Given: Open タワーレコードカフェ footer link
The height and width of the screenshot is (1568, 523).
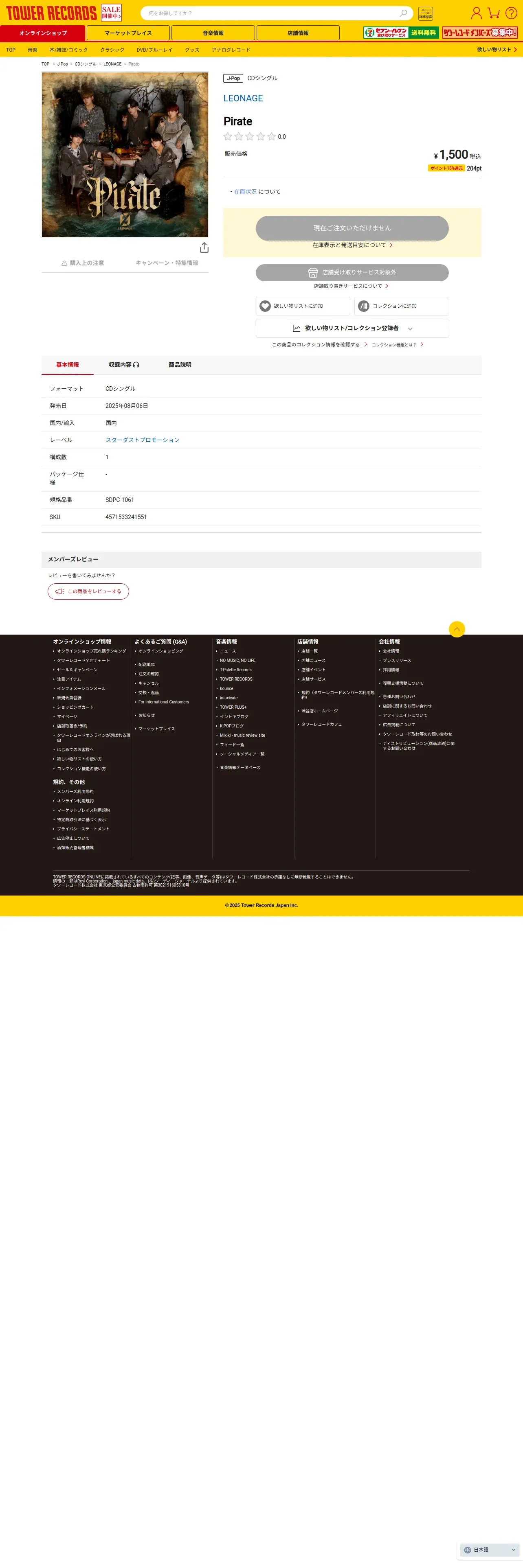Looking at the screenshot, I should point(321,724).
